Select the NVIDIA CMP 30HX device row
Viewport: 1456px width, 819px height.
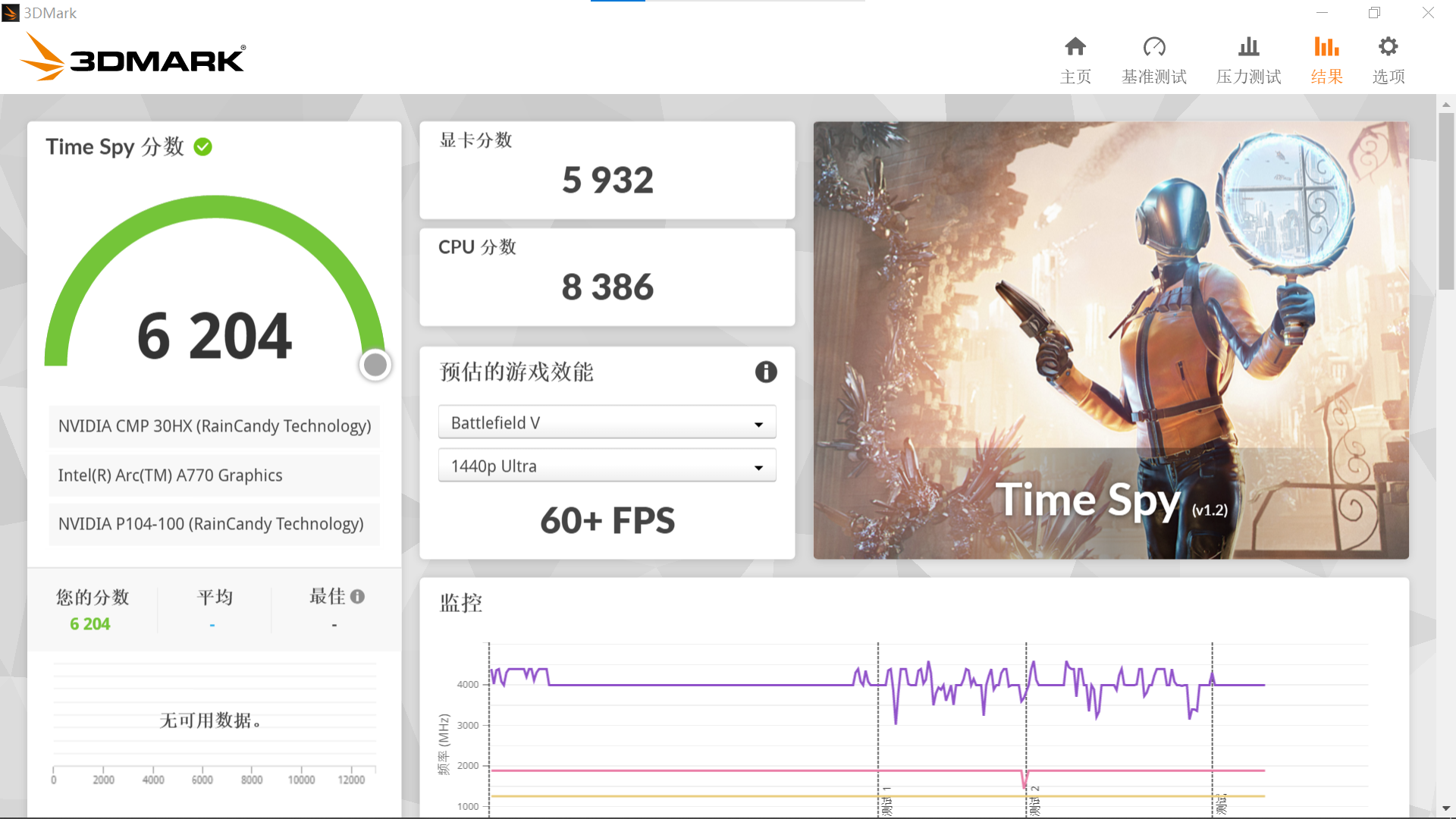(x=215, y=426)
